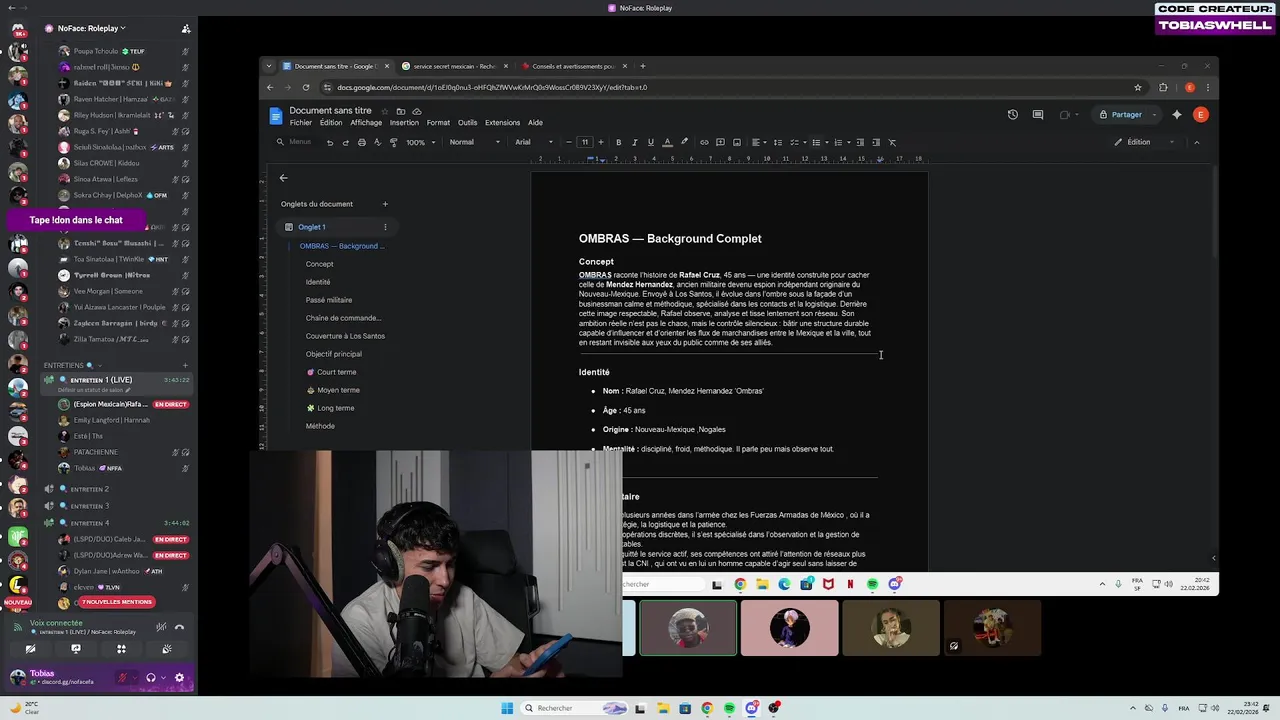Open the Affichage menu
This screenshot has width=1280, height=720.
[x=366, y=123]
